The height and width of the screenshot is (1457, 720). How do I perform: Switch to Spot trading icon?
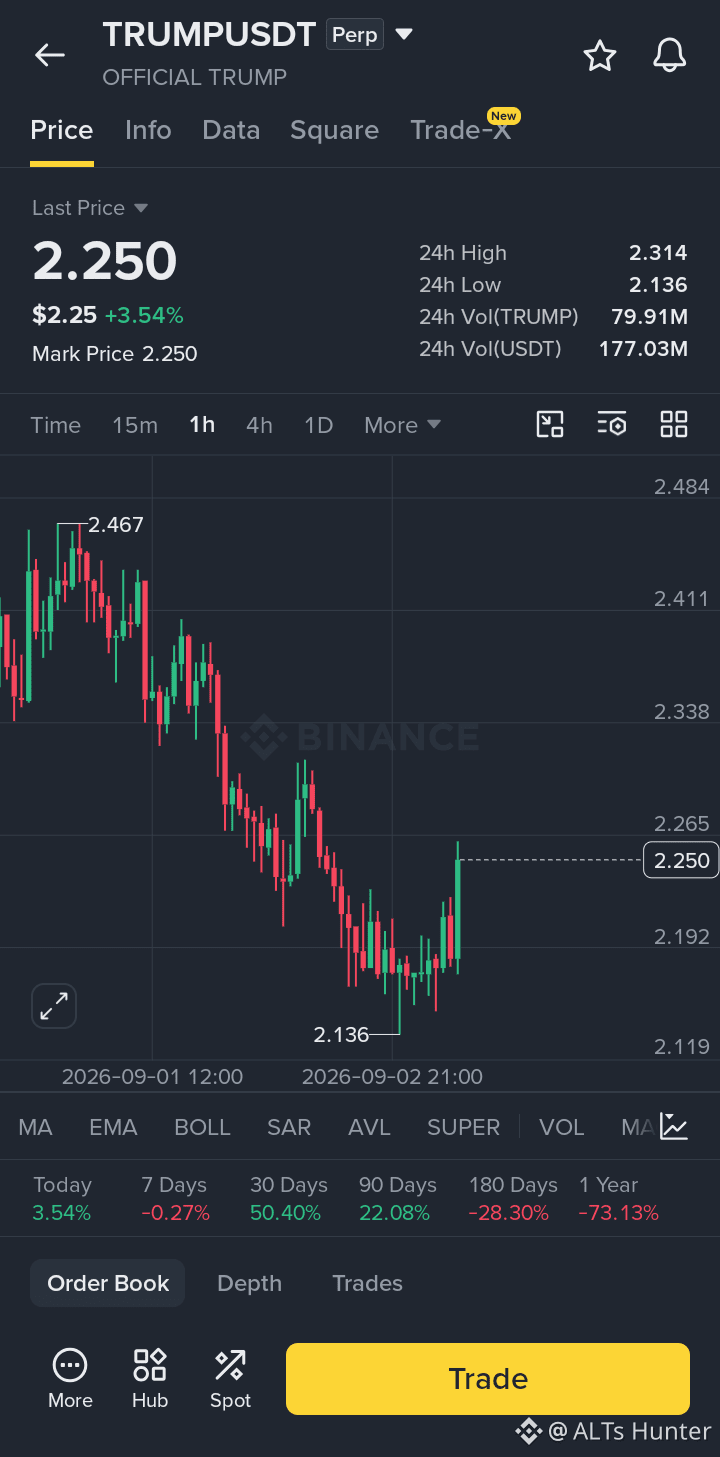click(230, 1364)
